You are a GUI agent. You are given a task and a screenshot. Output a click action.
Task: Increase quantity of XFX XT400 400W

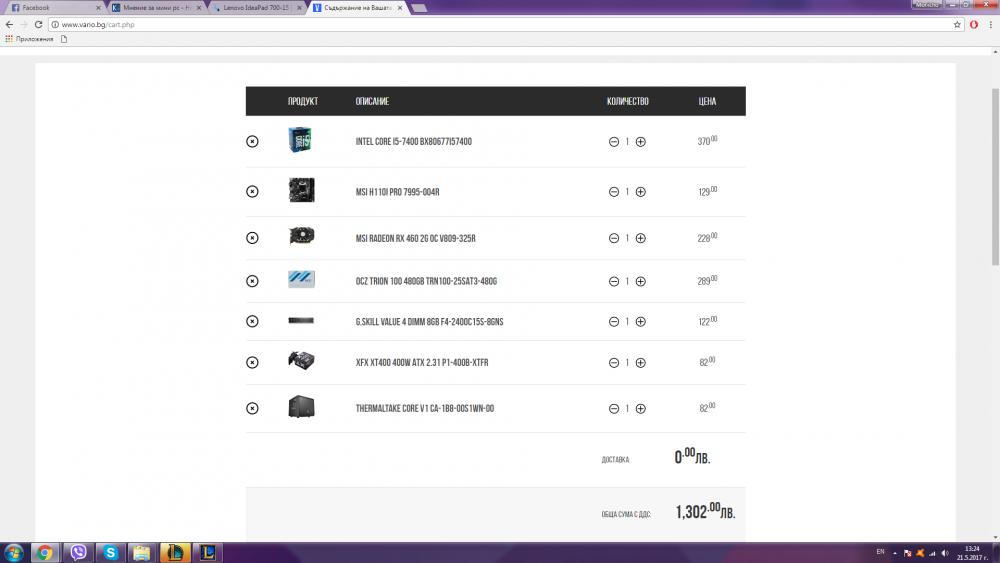(x=640, y=362)
